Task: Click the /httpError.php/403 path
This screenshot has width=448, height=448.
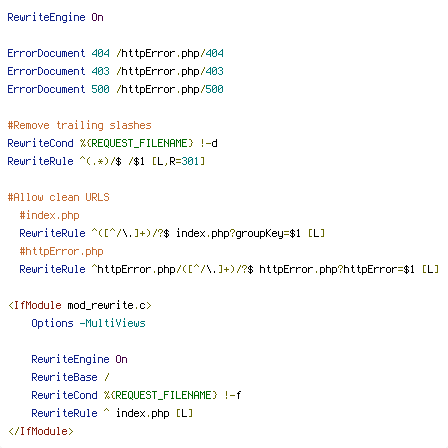Action: point(170,71)
